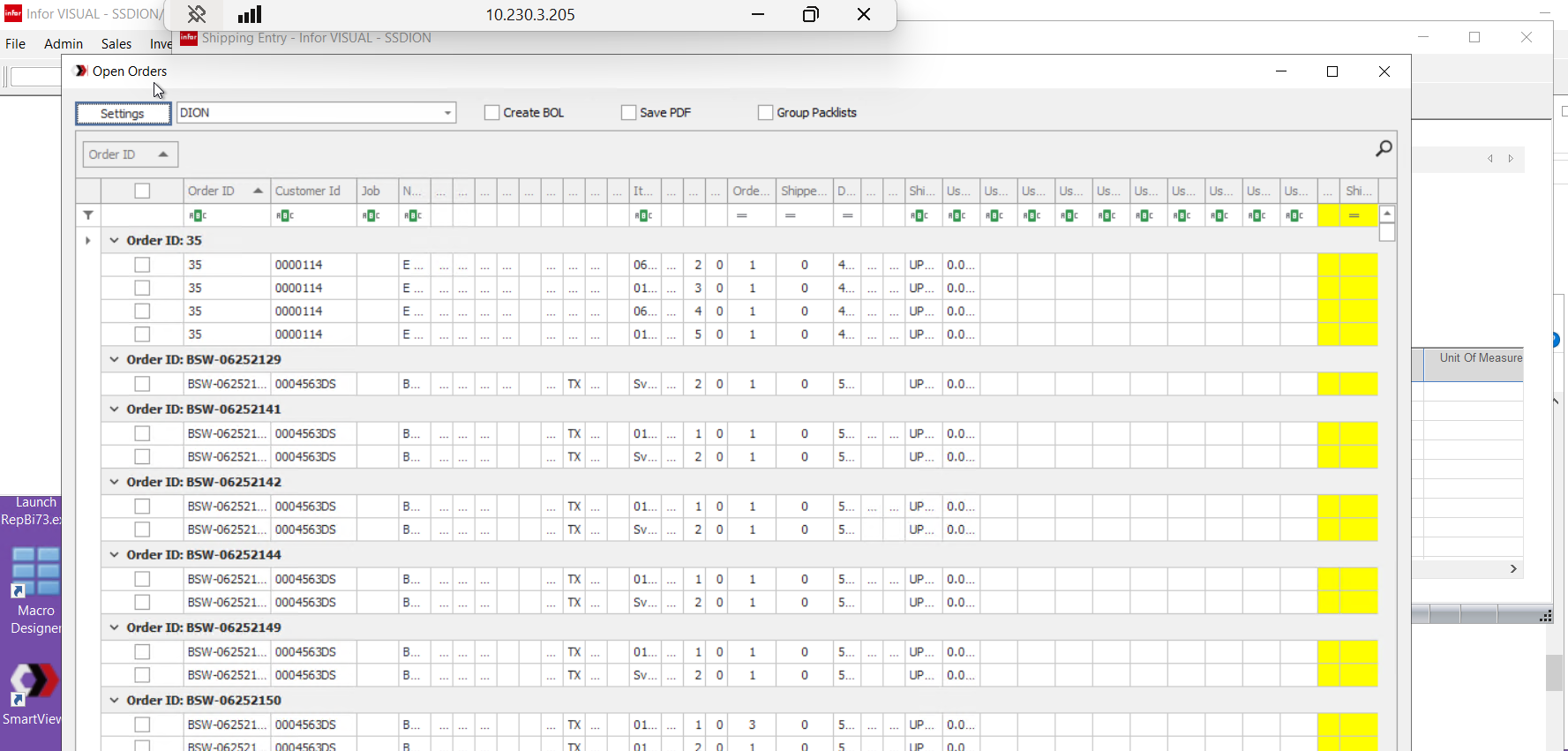
Task: Click yellow filter cell under Shi... column
Action: [1358, 215]
